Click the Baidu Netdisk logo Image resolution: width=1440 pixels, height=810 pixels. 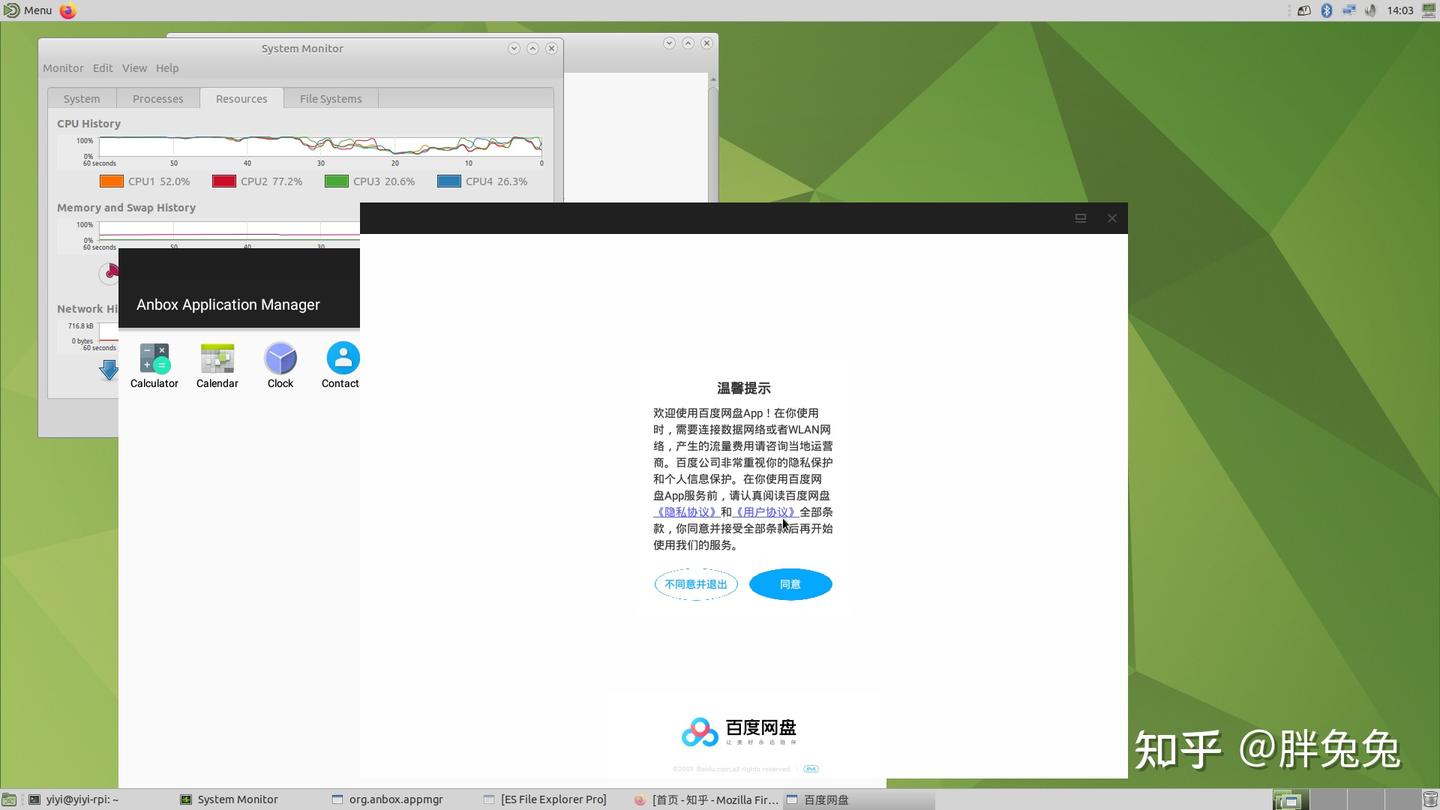[x=699, y=731]
